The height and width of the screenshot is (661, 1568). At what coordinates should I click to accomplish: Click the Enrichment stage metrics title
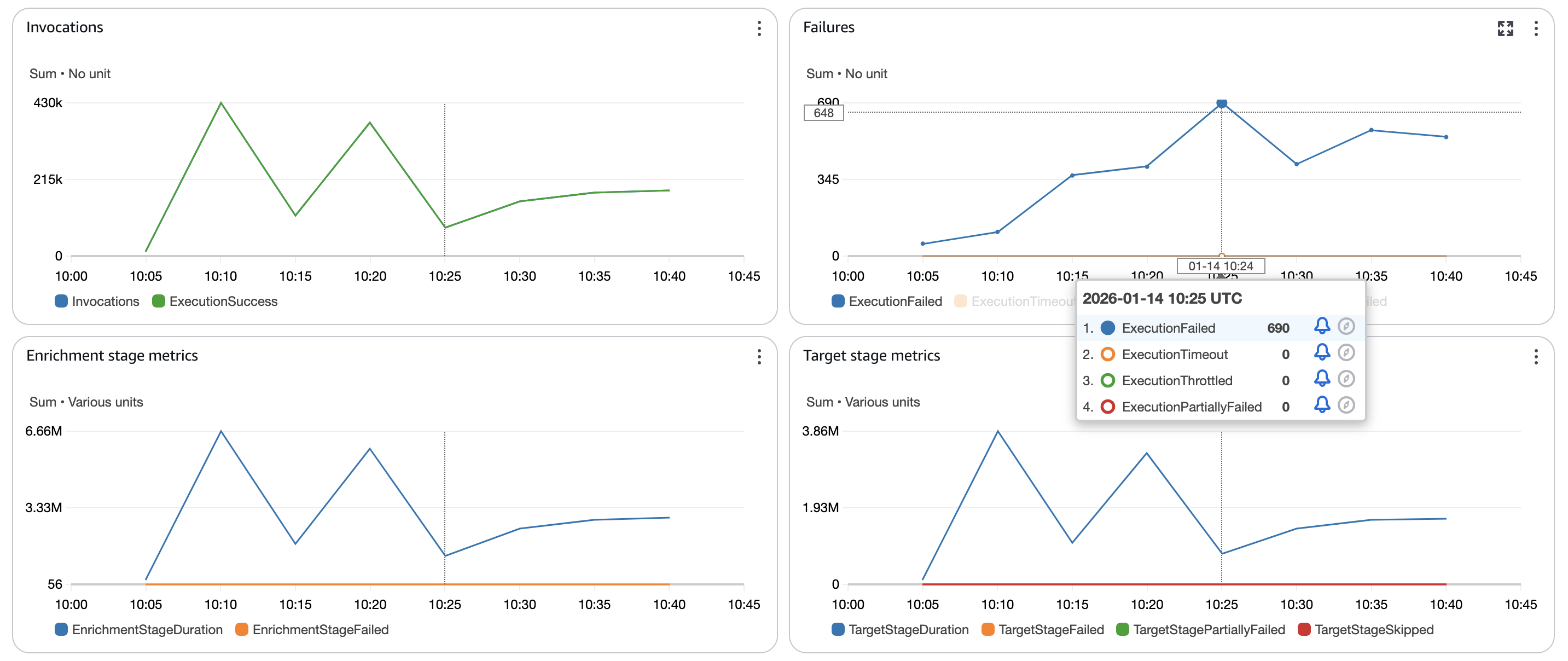click(112, 356)
